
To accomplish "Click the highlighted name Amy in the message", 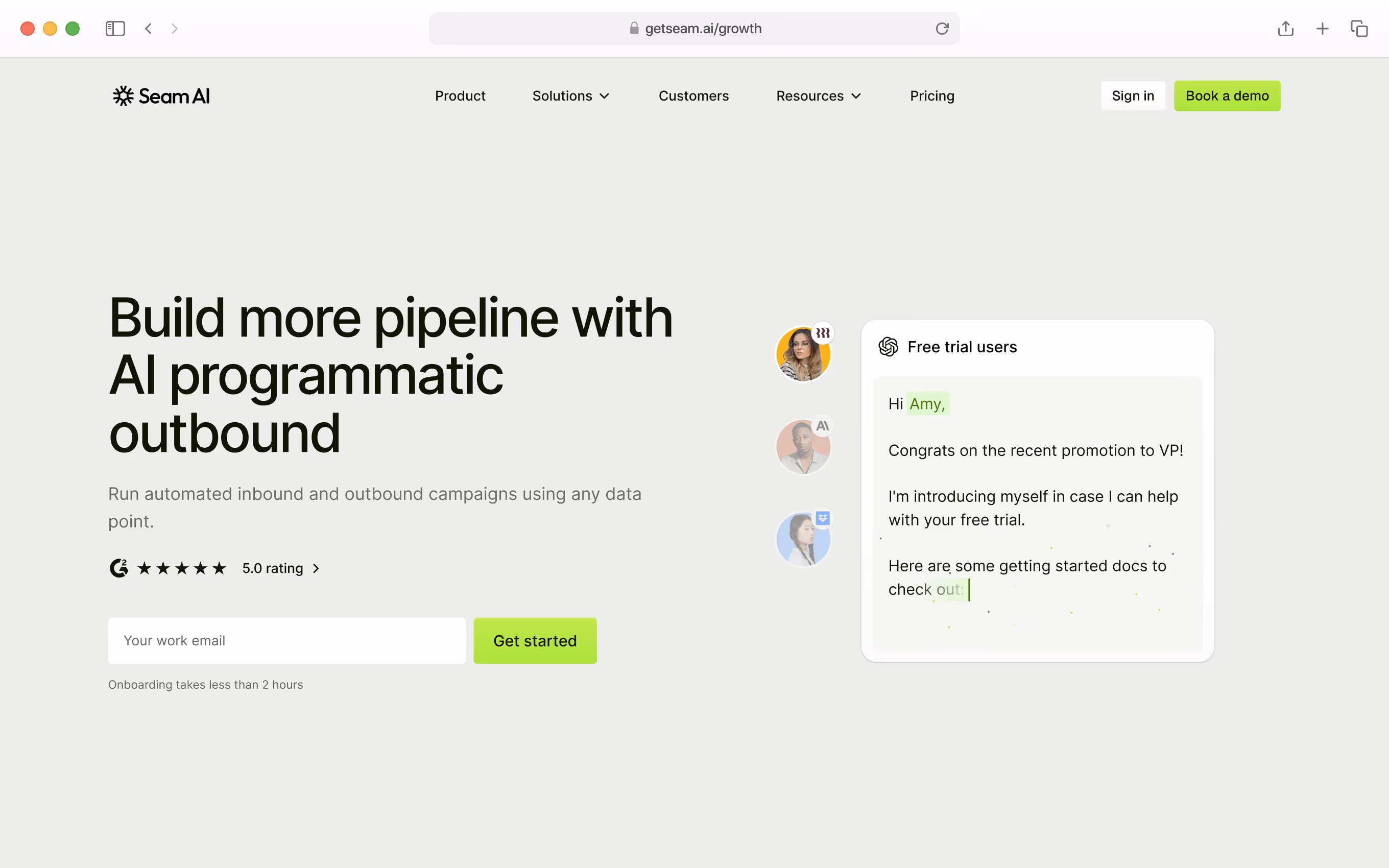I will point(927,403).
